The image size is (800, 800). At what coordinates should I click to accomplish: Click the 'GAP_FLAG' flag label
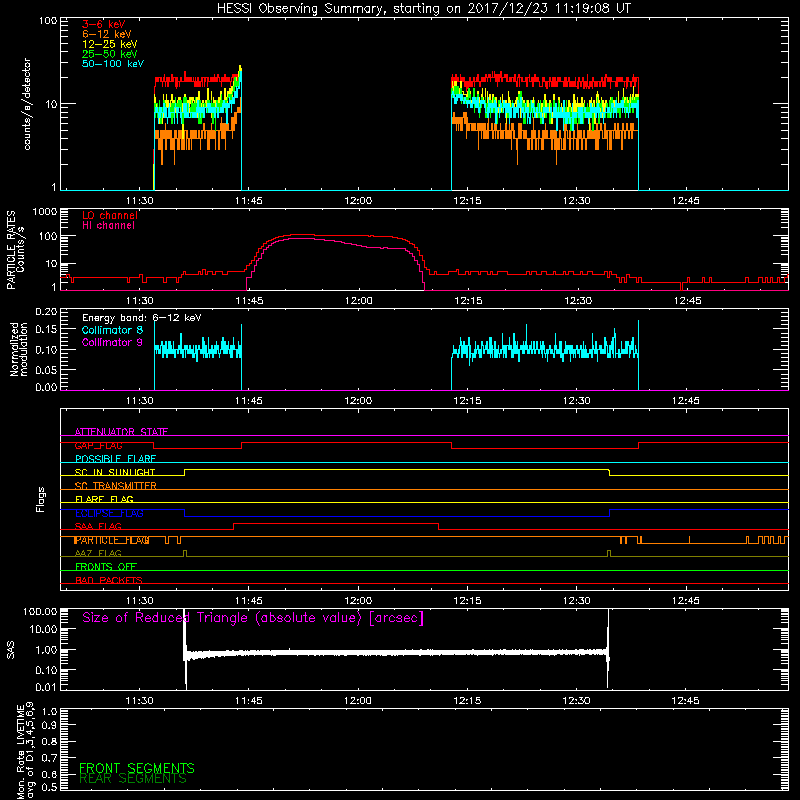tap(98, 445)
